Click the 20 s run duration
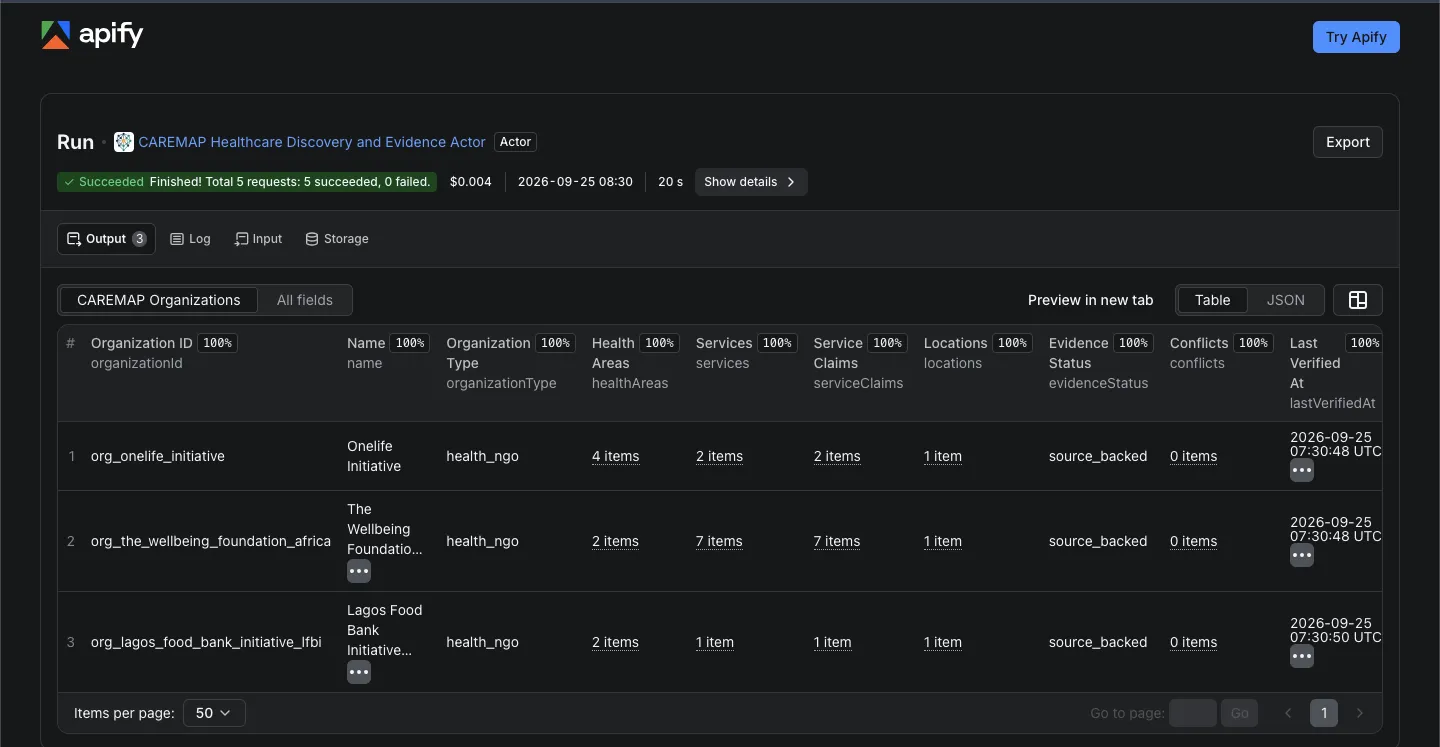This screenshot has height=747, width=1440. (x=670, y=182)
